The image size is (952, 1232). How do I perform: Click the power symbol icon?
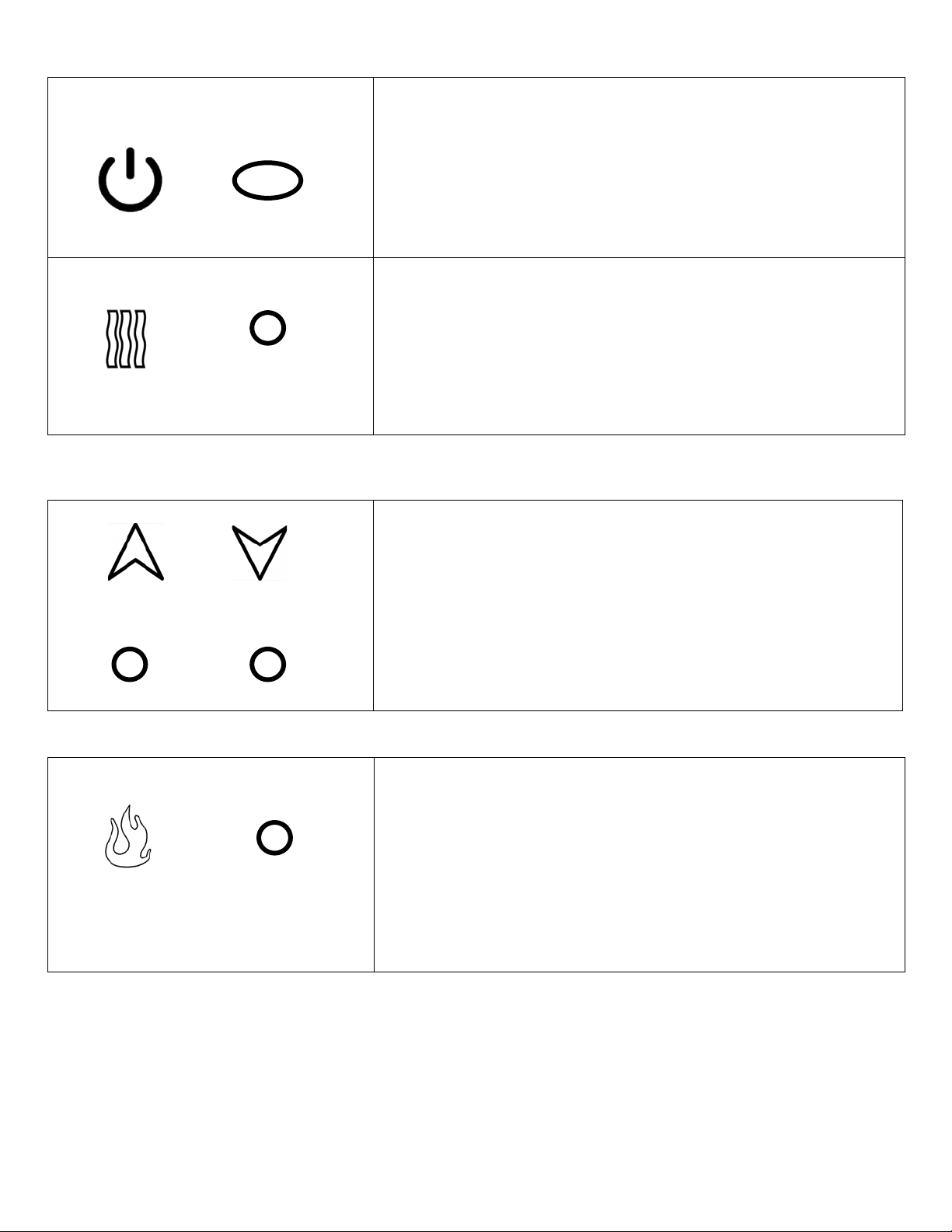point(130,179)
